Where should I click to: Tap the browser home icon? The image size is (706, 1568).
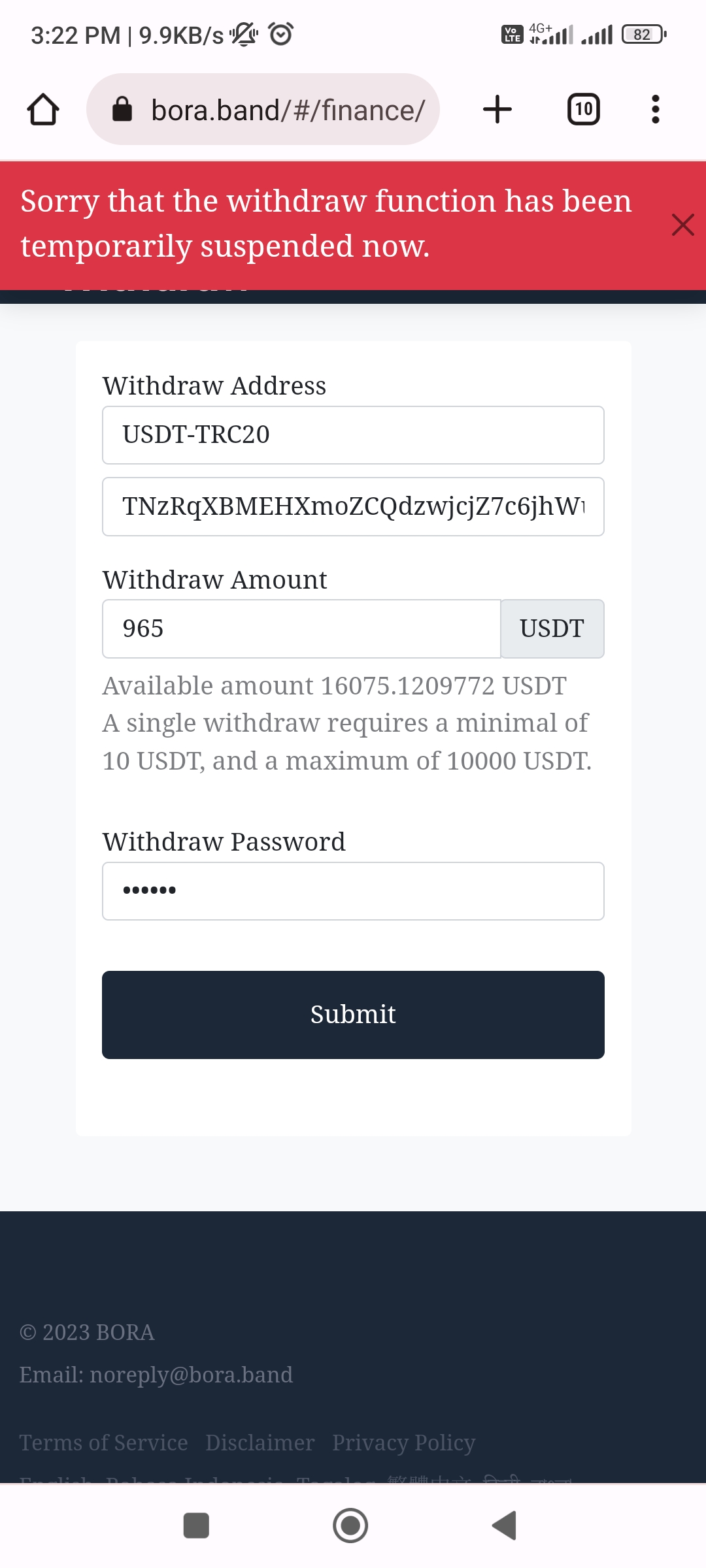[x=43, y=110]
